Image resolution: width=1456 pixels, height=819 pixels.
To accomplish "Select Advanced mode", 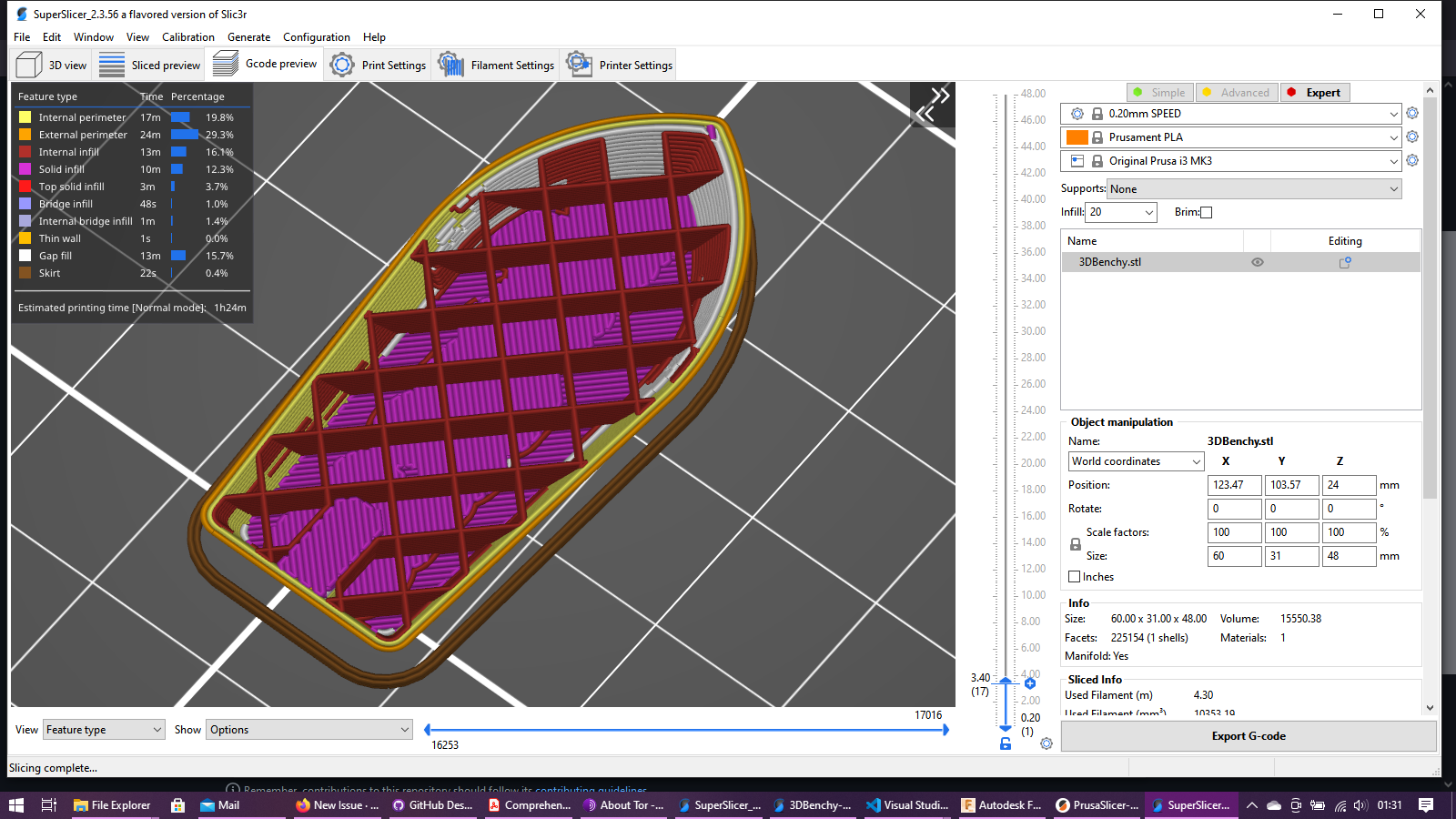I will (x=1237, y=93).
